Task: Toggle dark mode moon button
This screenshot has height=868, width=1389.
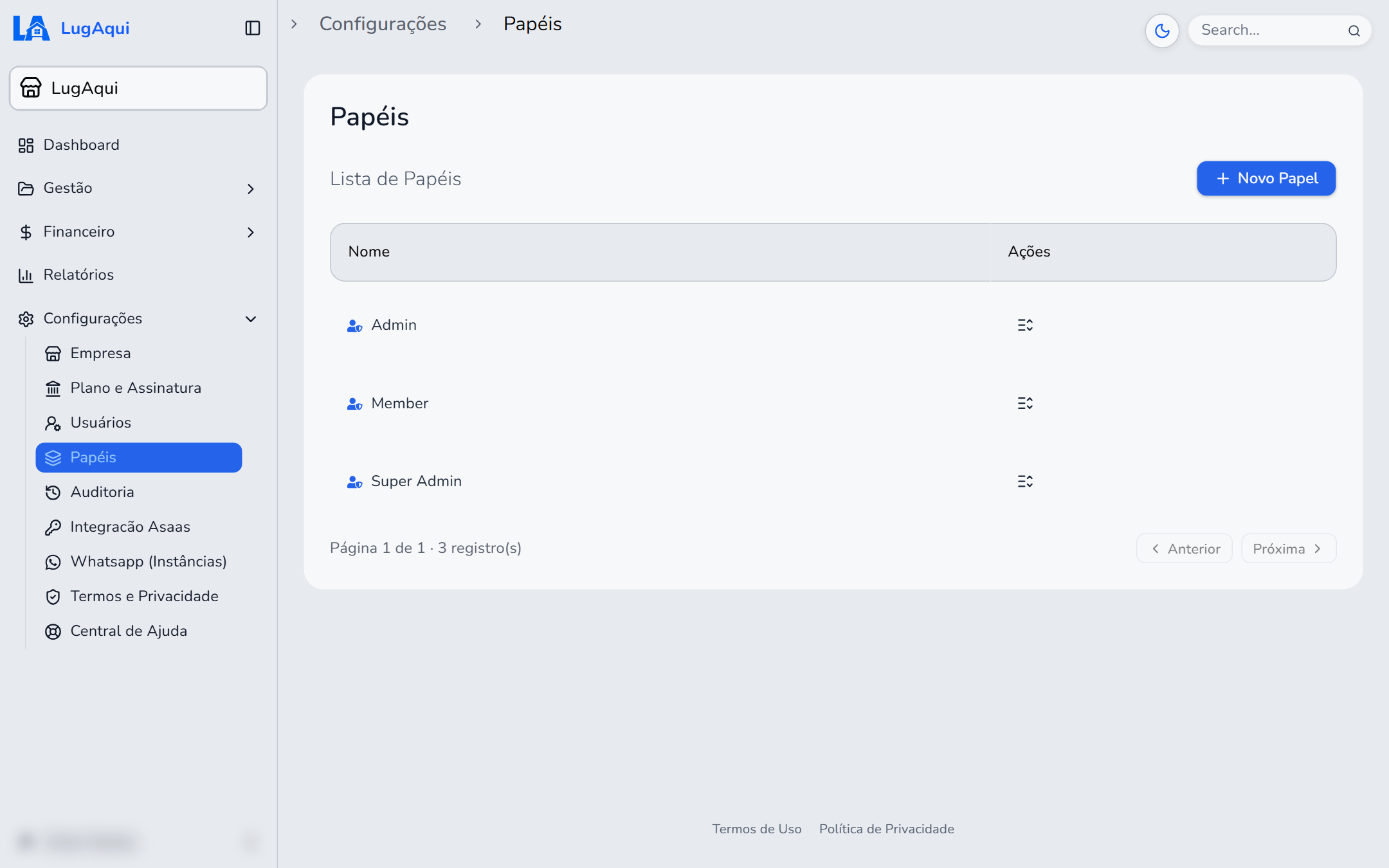Action: pyautogui.click(x=1162, y=30)
